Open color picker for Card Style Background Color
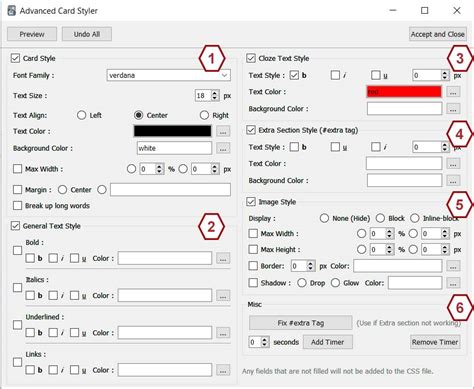 (x=223, y=148)
